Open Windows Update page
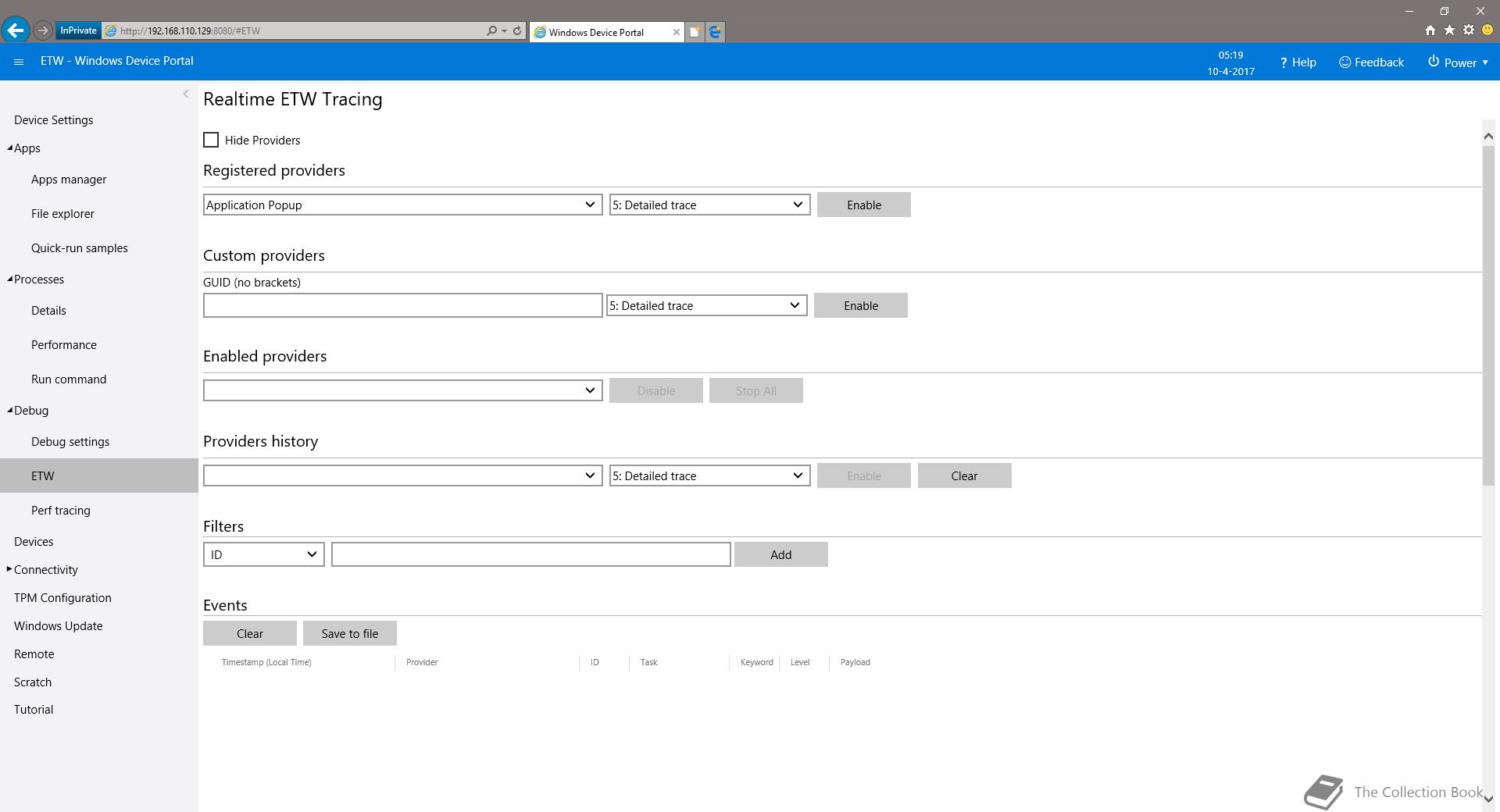Viewport: 1500px width, 812px height. [58, 625]
